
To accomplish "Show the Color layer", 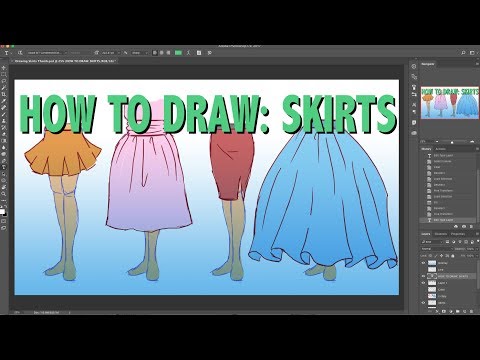I will click(423, 290).
